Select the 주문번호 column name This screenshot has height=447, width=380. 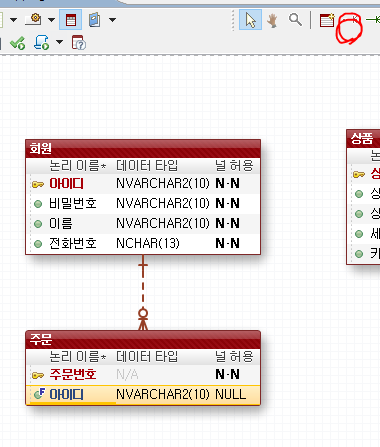pos(73,374)
